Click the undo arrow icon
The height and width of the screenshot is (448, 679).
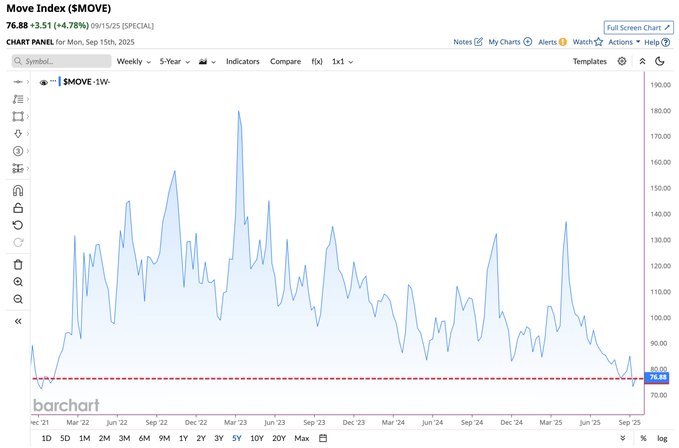click(x=18, y=225)
